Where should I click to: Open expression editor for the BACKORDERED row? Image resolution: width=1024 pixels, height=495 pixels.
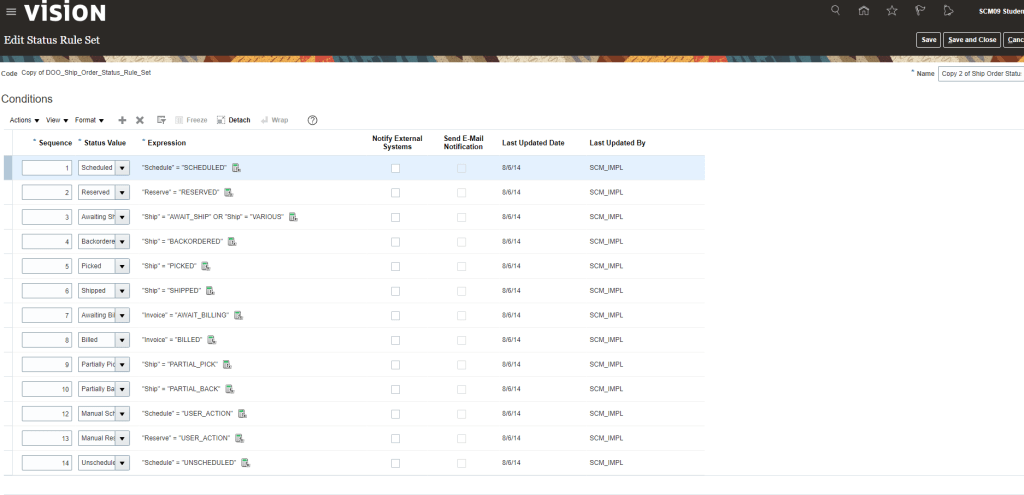click(232, 242)
